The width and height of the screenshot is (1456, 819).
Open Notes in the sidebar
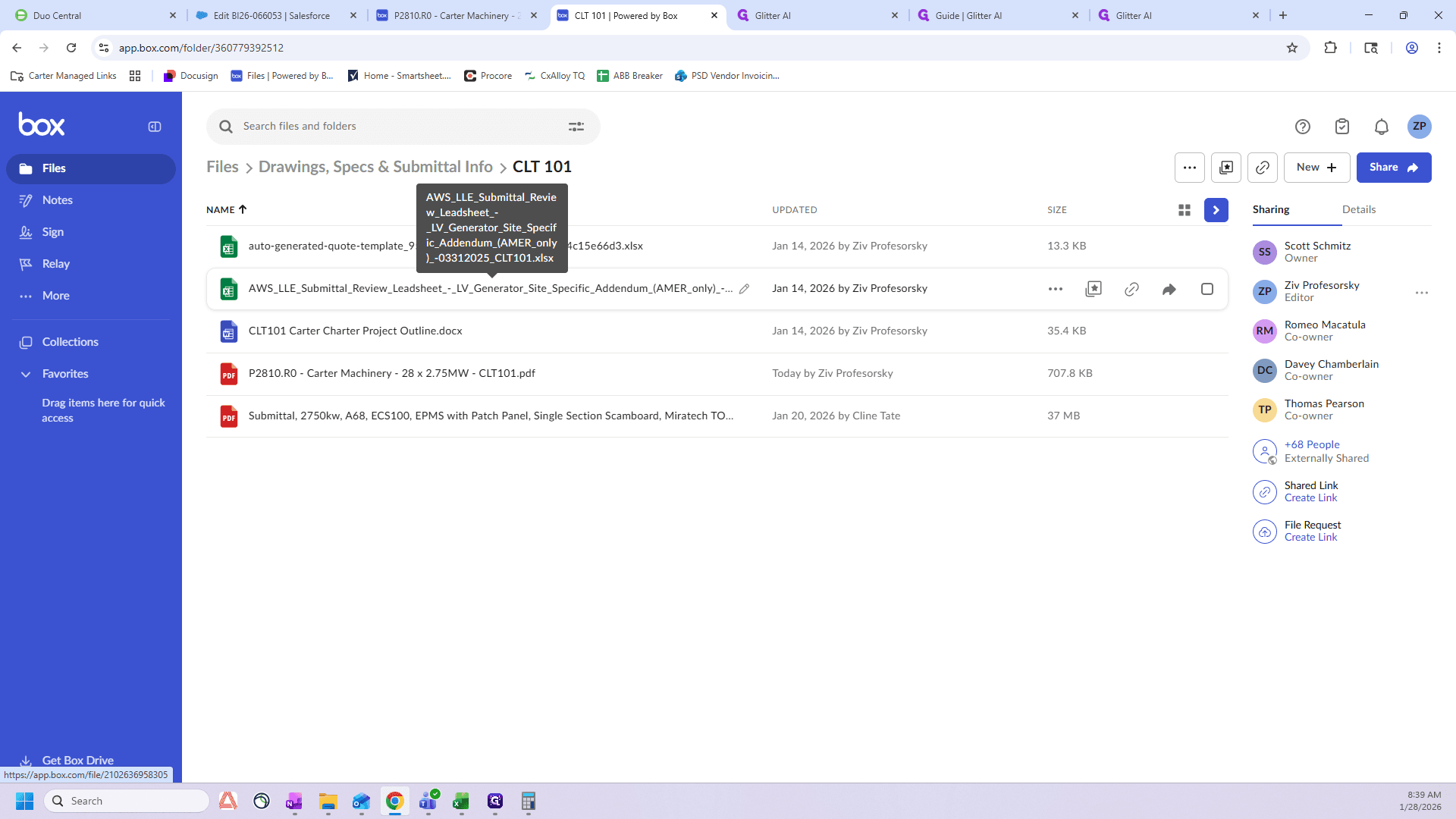tap(57, 200)
